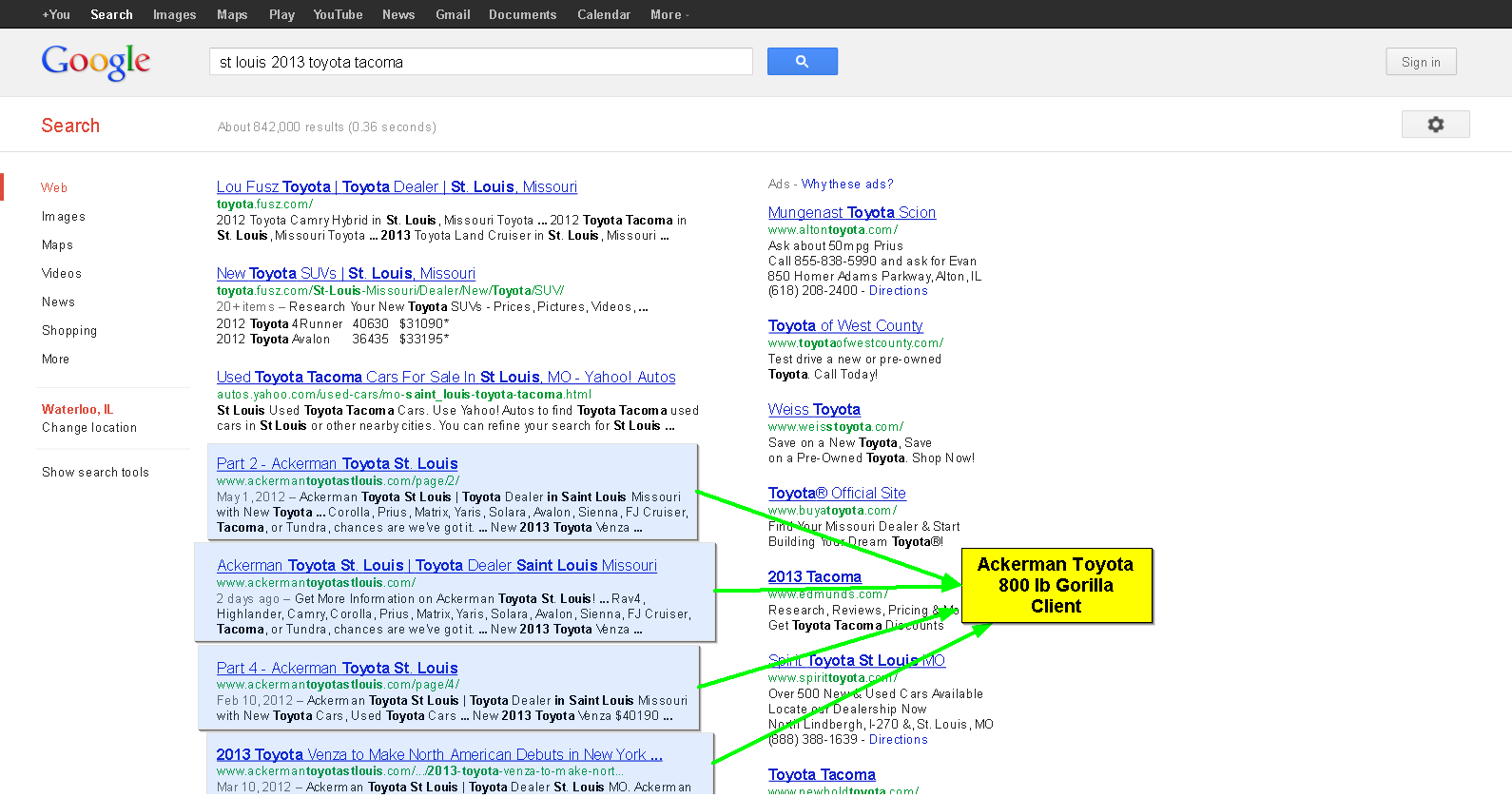
Task: Click the Sign in button
Action: (1421, 62)
